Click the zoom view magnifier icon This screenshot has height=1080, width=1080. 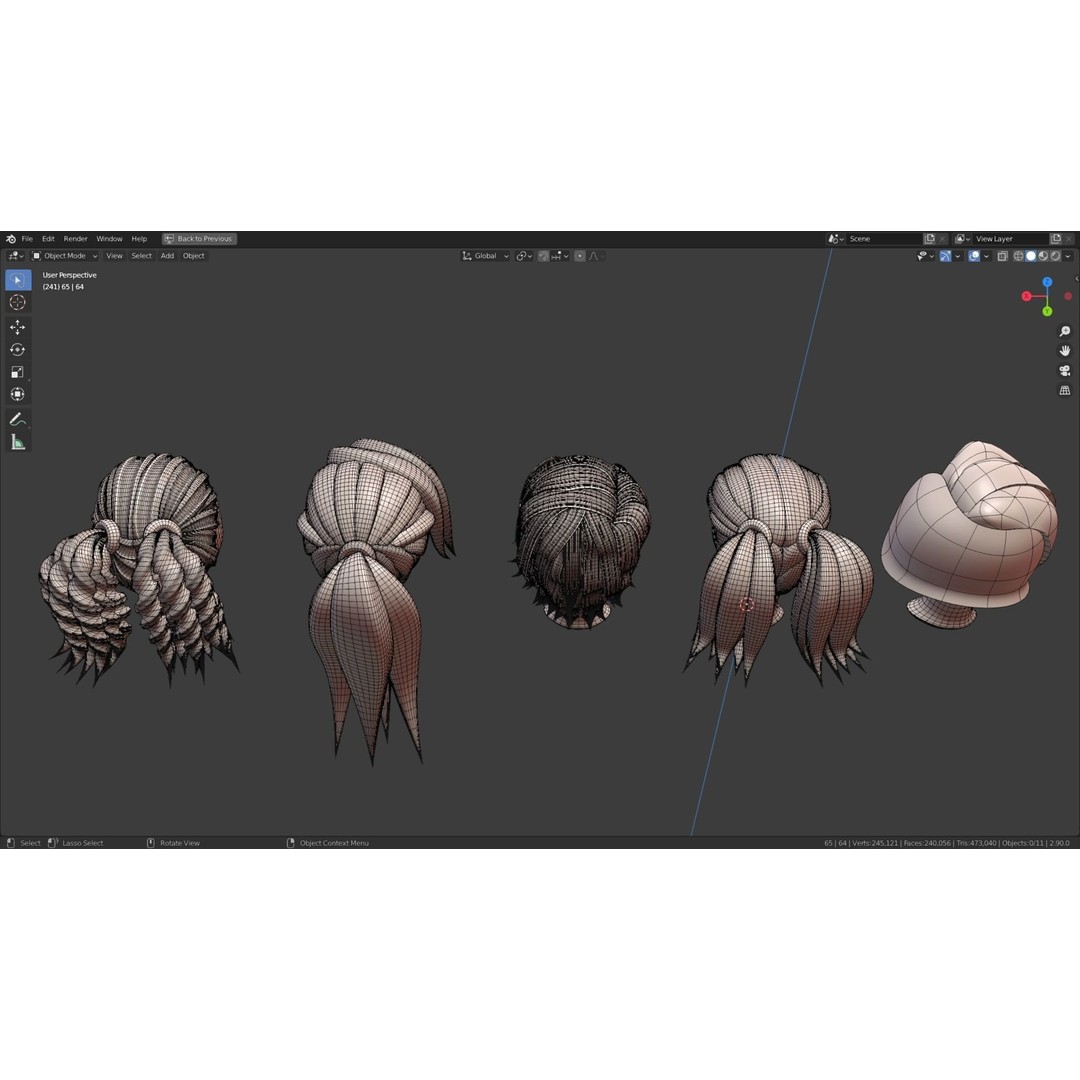(x=1065, y=331)
